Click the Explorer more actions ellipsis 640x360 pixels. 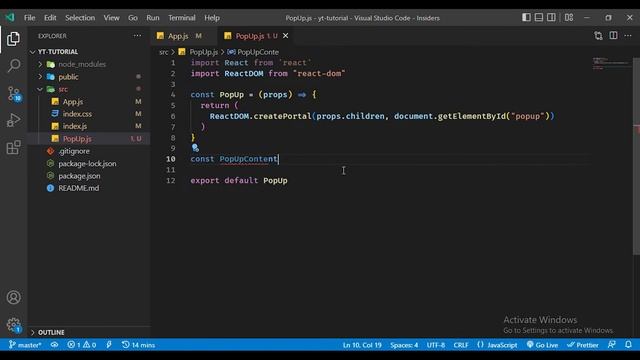(137, 36)
